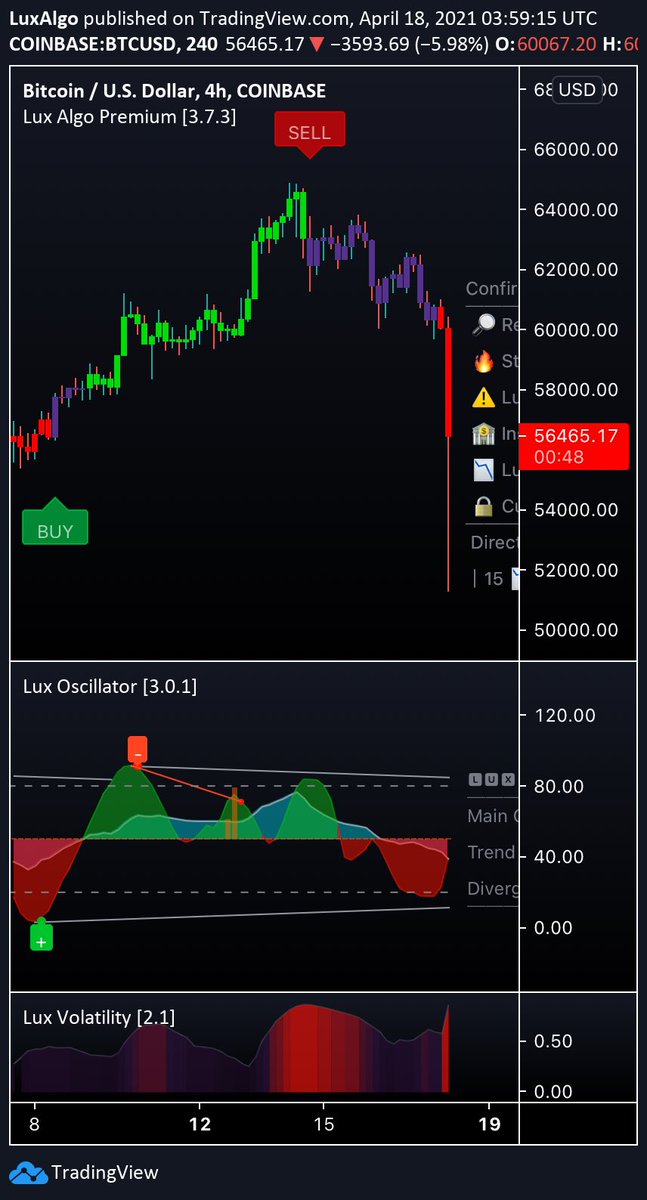Click the 62000.00 price axis label

pos(577,270)
